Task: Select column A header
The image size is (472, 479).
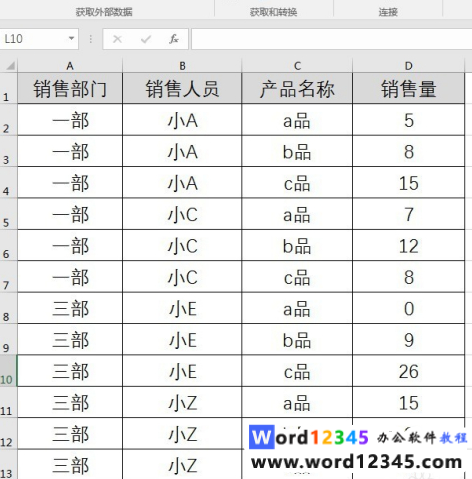Action: click(70, 66)
